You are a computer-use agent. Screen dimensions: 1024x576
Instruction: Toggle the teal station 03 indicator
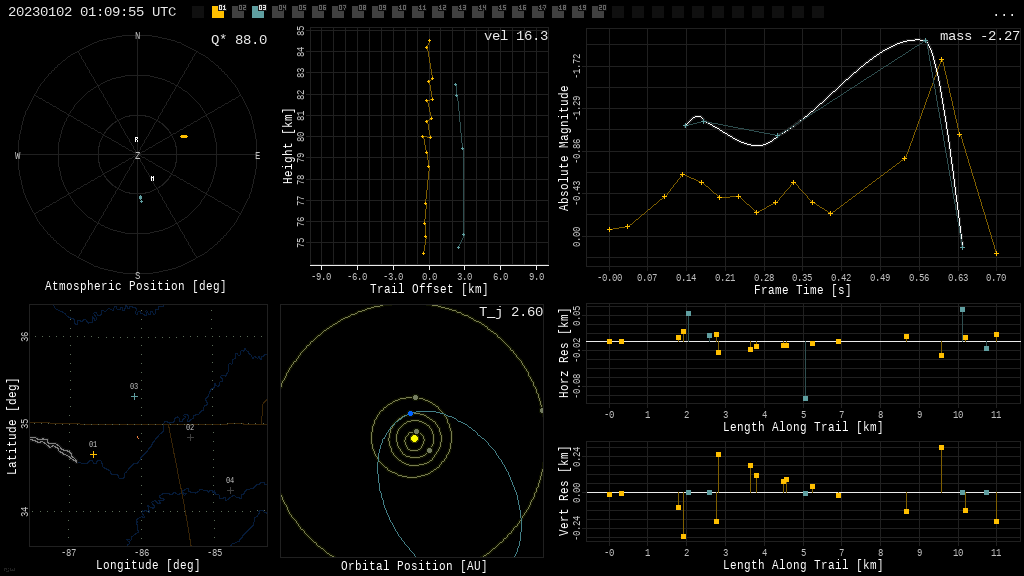(258, 12)
